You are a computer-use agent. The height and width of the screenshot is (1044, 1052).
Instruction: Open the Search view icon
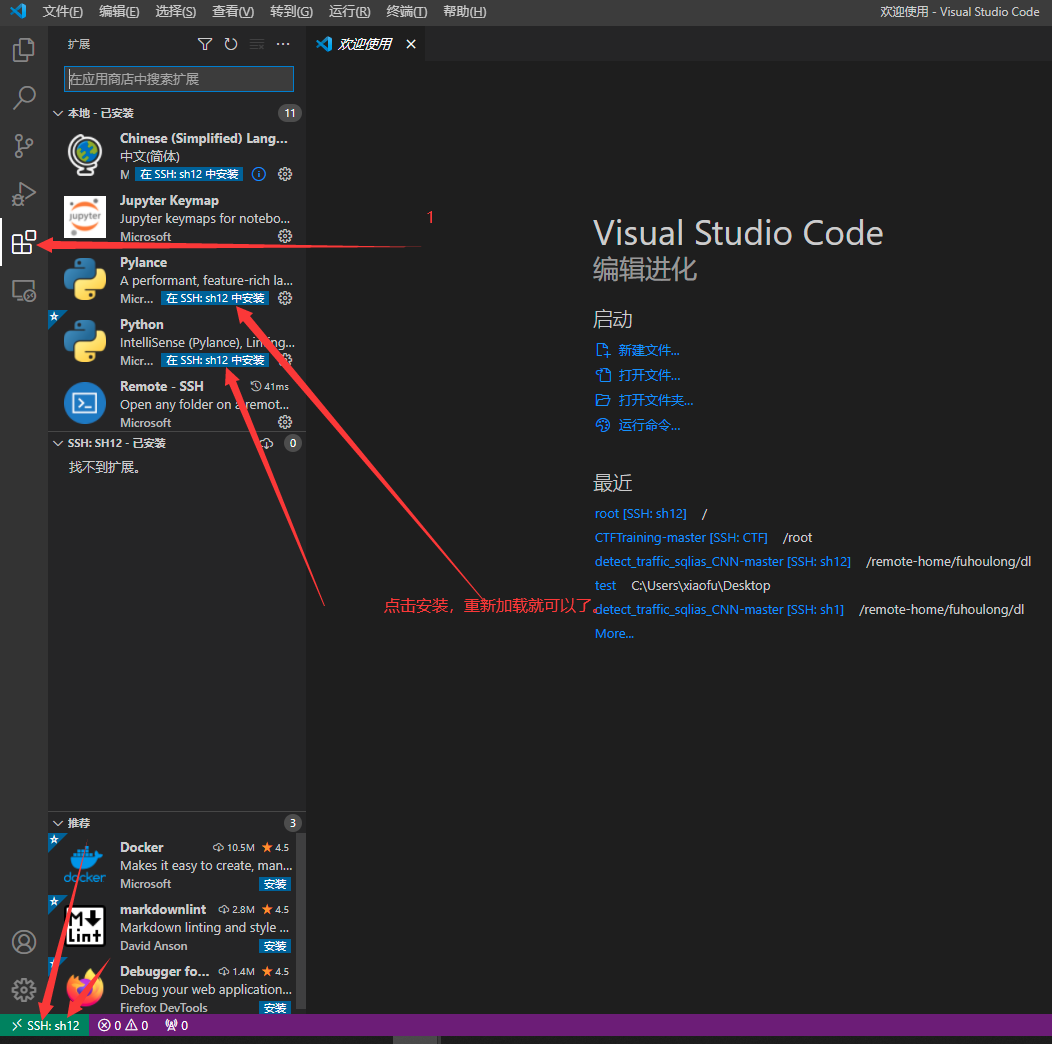[23, 97]
